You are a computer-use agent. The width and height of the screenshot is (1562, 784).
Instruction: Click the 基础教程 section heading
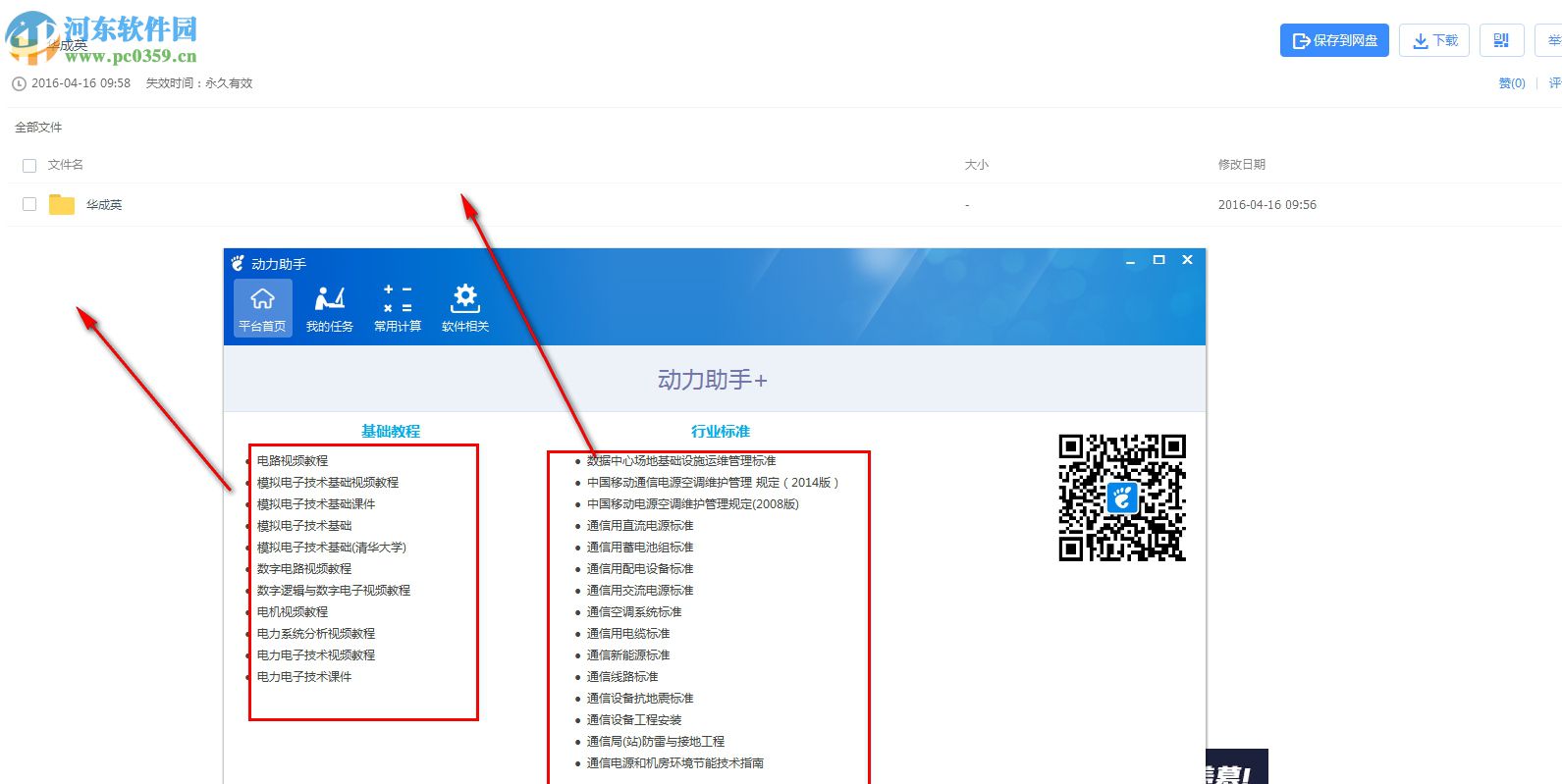391,432
